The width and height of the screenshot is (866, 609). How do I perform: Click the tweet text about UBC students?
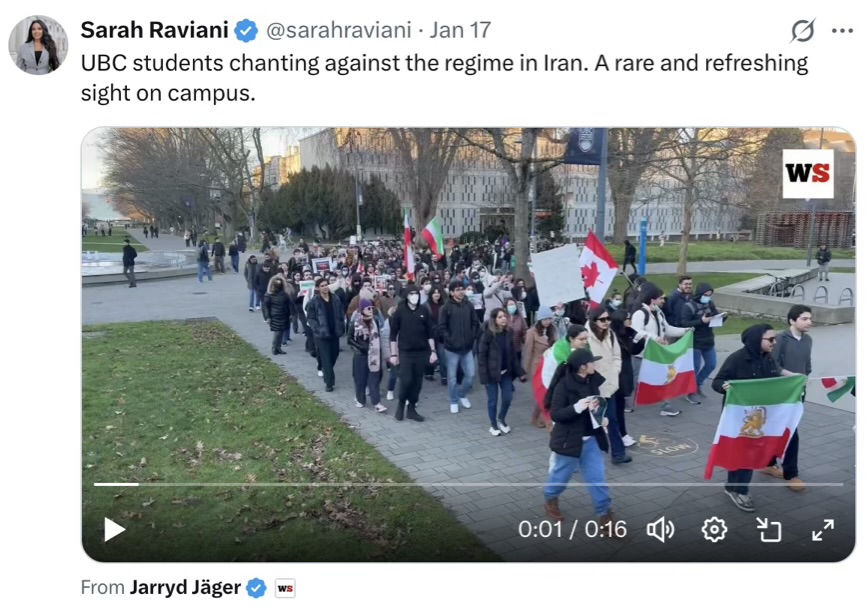pos(444,78)
